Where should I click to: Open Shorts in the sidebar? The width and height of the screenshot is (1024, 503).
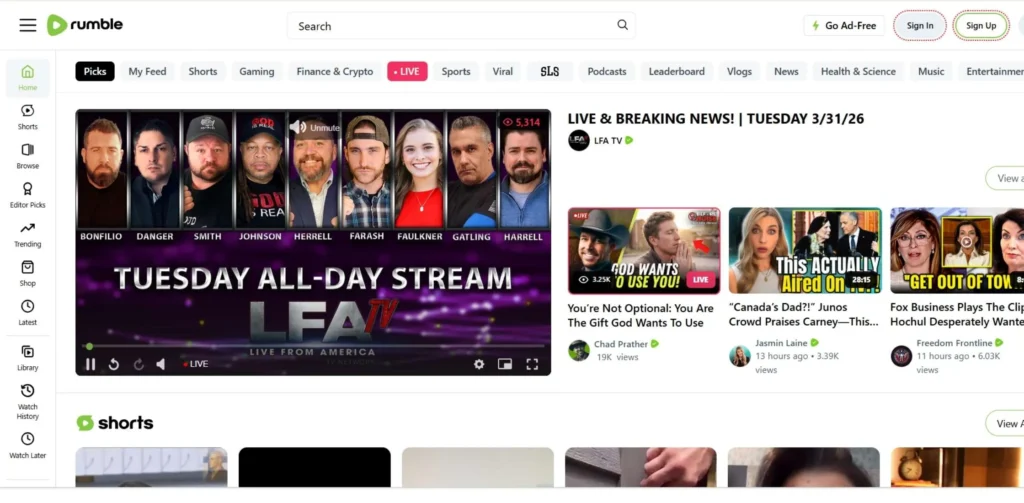click(x=27, y=117)
